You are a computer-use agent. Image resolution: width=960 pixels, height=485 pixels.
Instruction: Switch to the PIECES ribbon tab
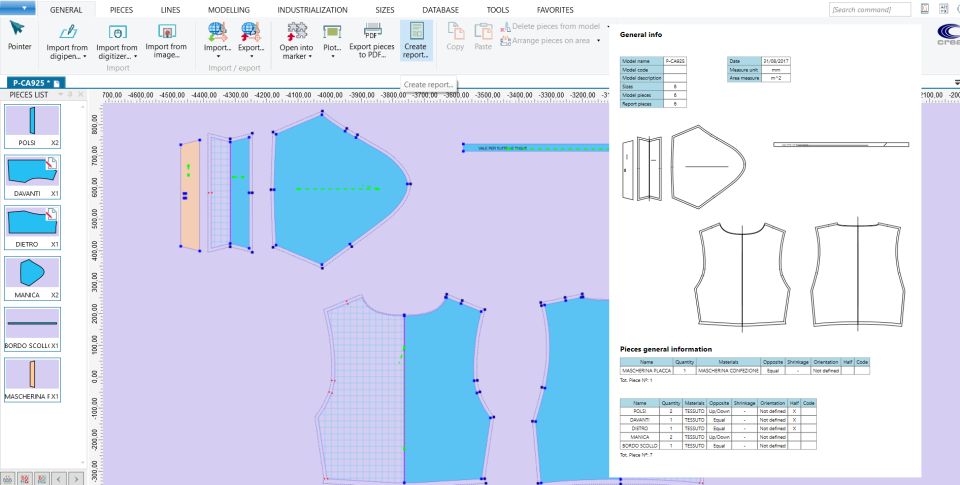(x=121, y=10)
